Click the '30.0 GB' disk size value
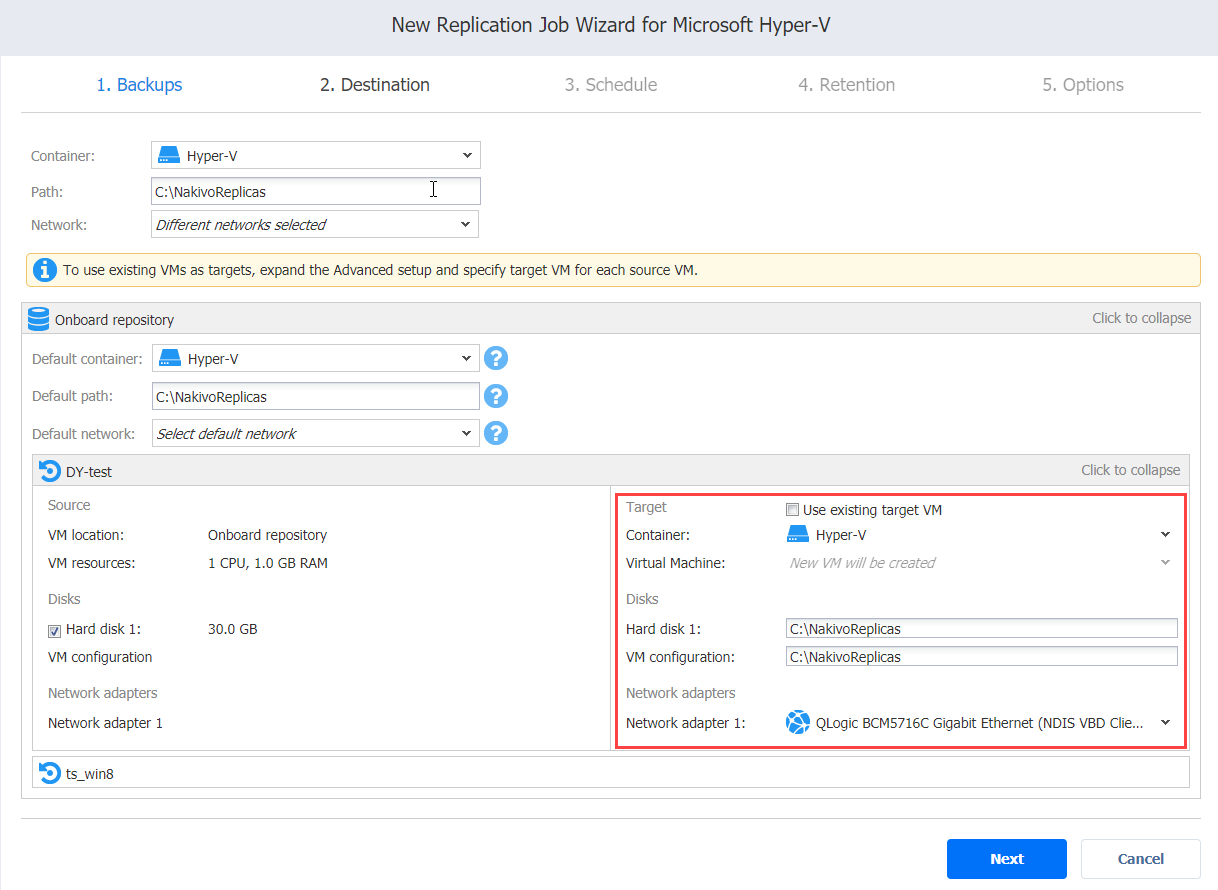 (233, 629)
